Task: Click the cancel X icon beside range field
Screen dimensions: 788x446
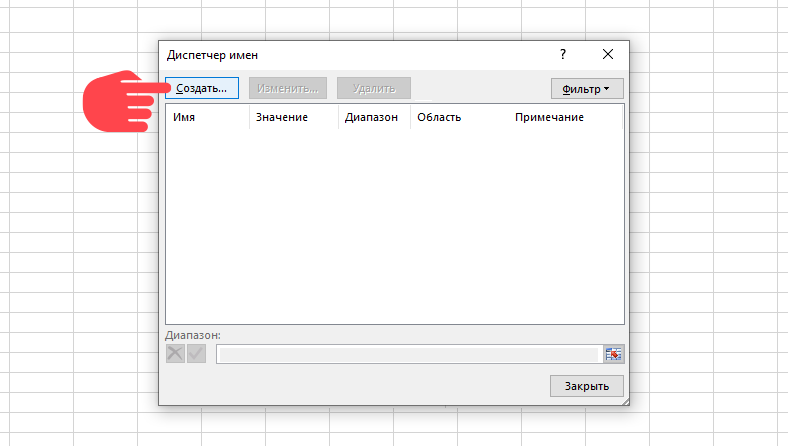Action: point(175,353)
